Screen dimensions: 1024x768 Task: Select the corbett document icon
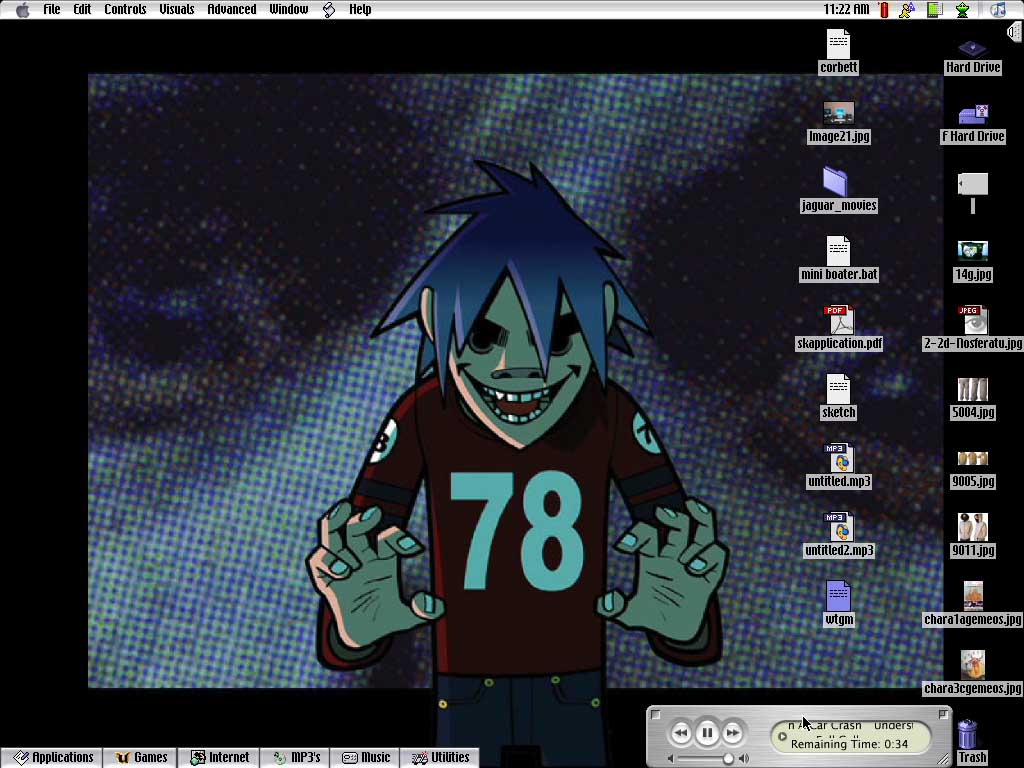coord(839,44)
